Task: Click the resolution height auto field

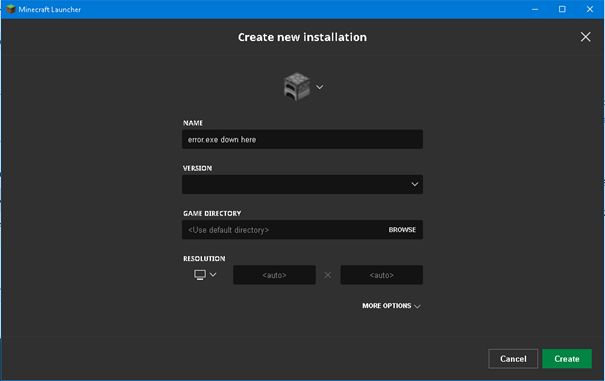Action: coord(381,275)
